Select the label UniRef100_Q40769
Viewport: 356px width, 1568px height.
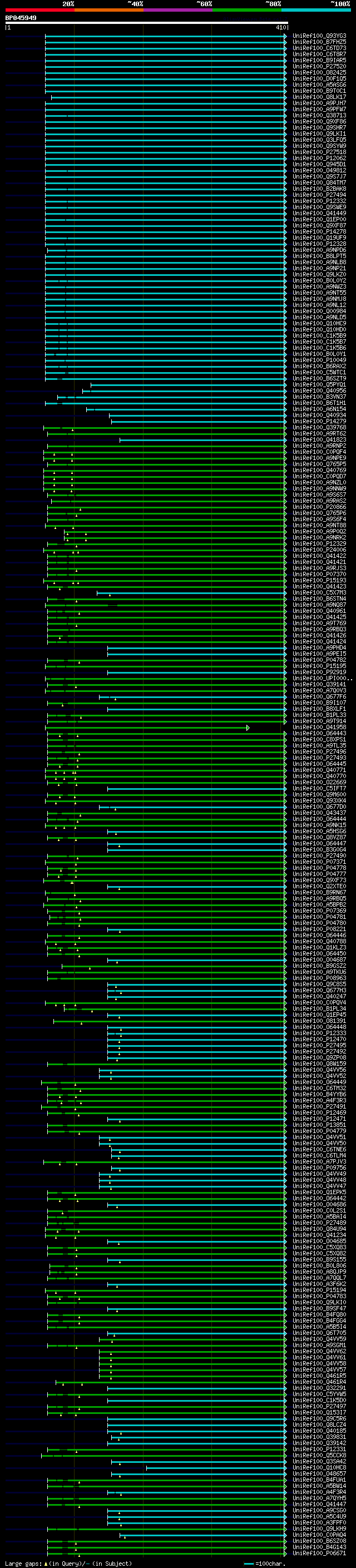pos(319,470)
